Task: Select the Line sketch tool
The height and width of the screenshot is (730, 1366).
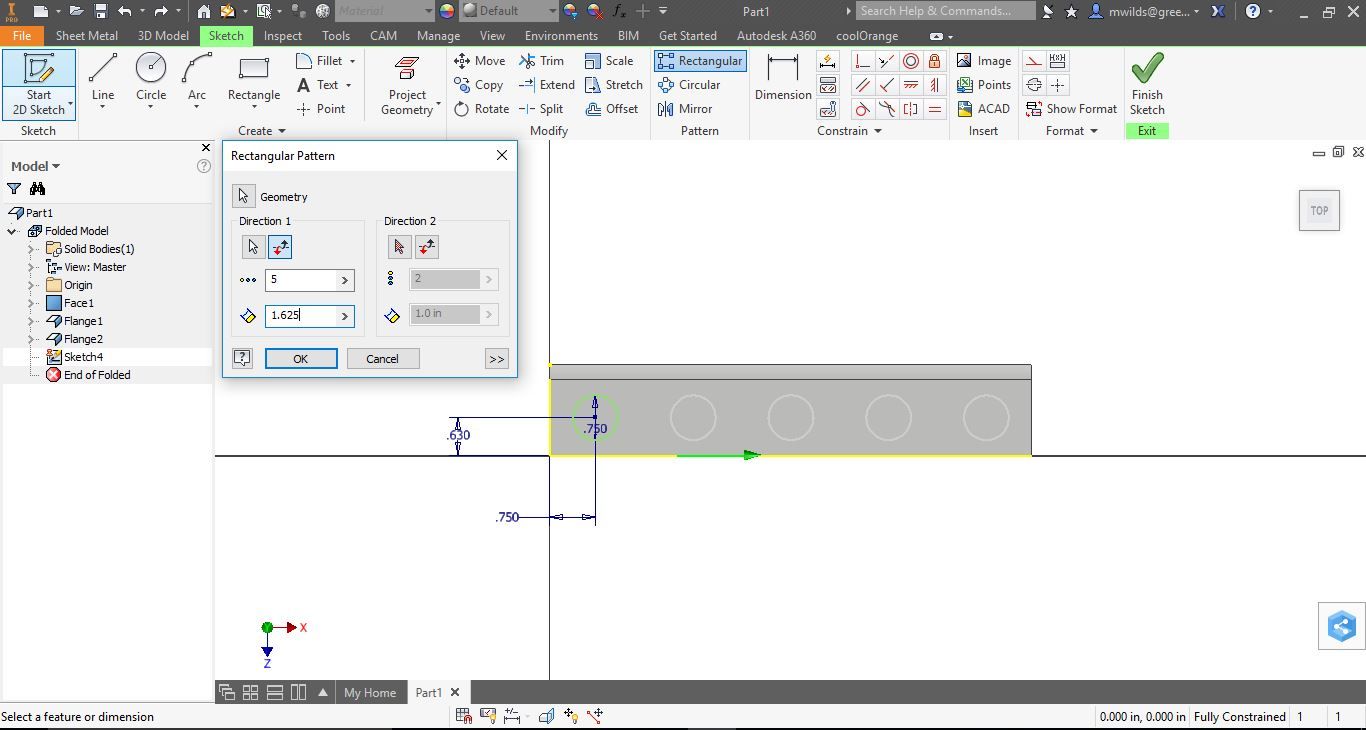Action: [103, 80]
